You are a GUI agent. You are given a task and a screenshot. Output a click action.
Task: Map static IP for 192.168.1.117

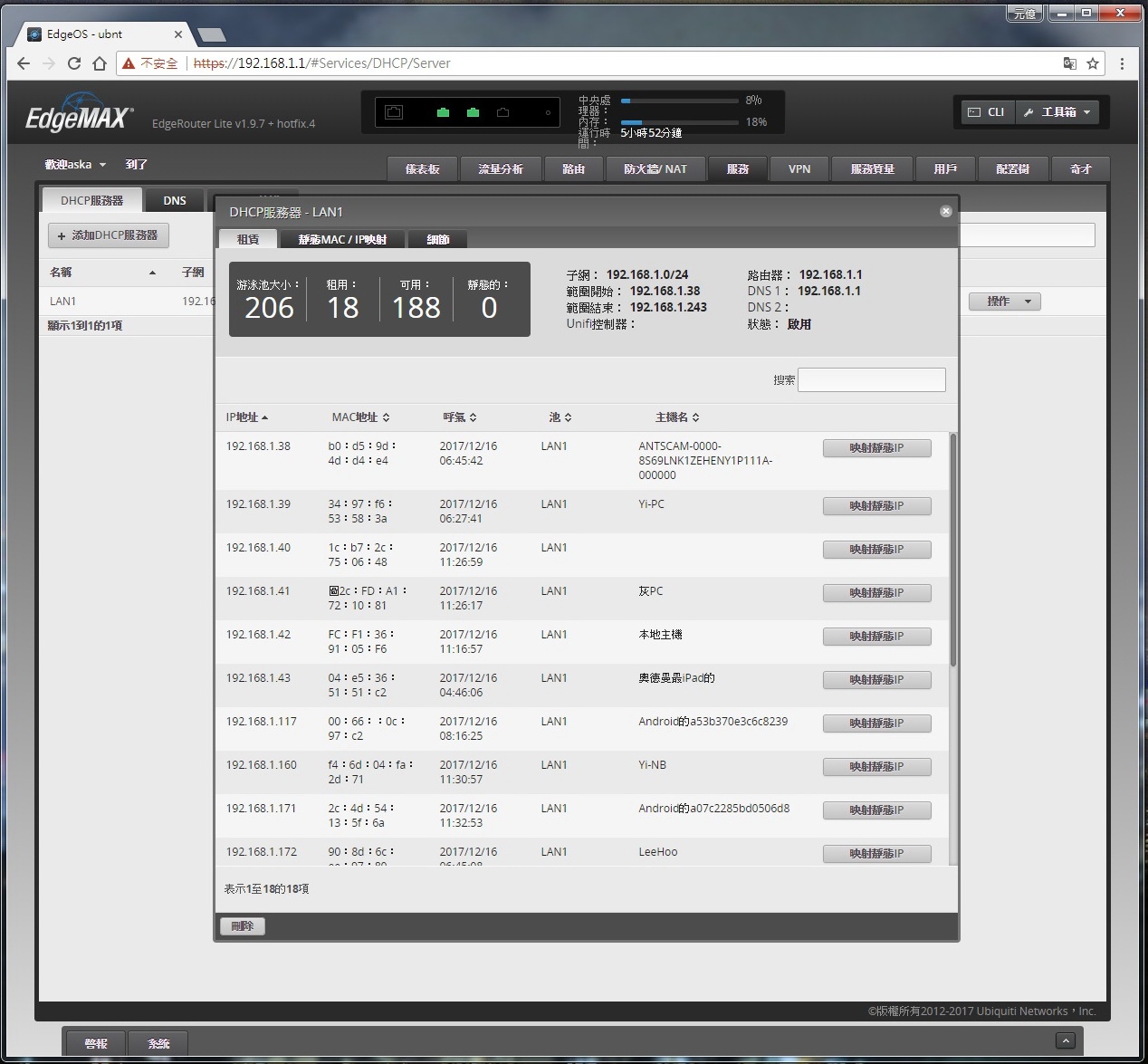pos(876,724)
